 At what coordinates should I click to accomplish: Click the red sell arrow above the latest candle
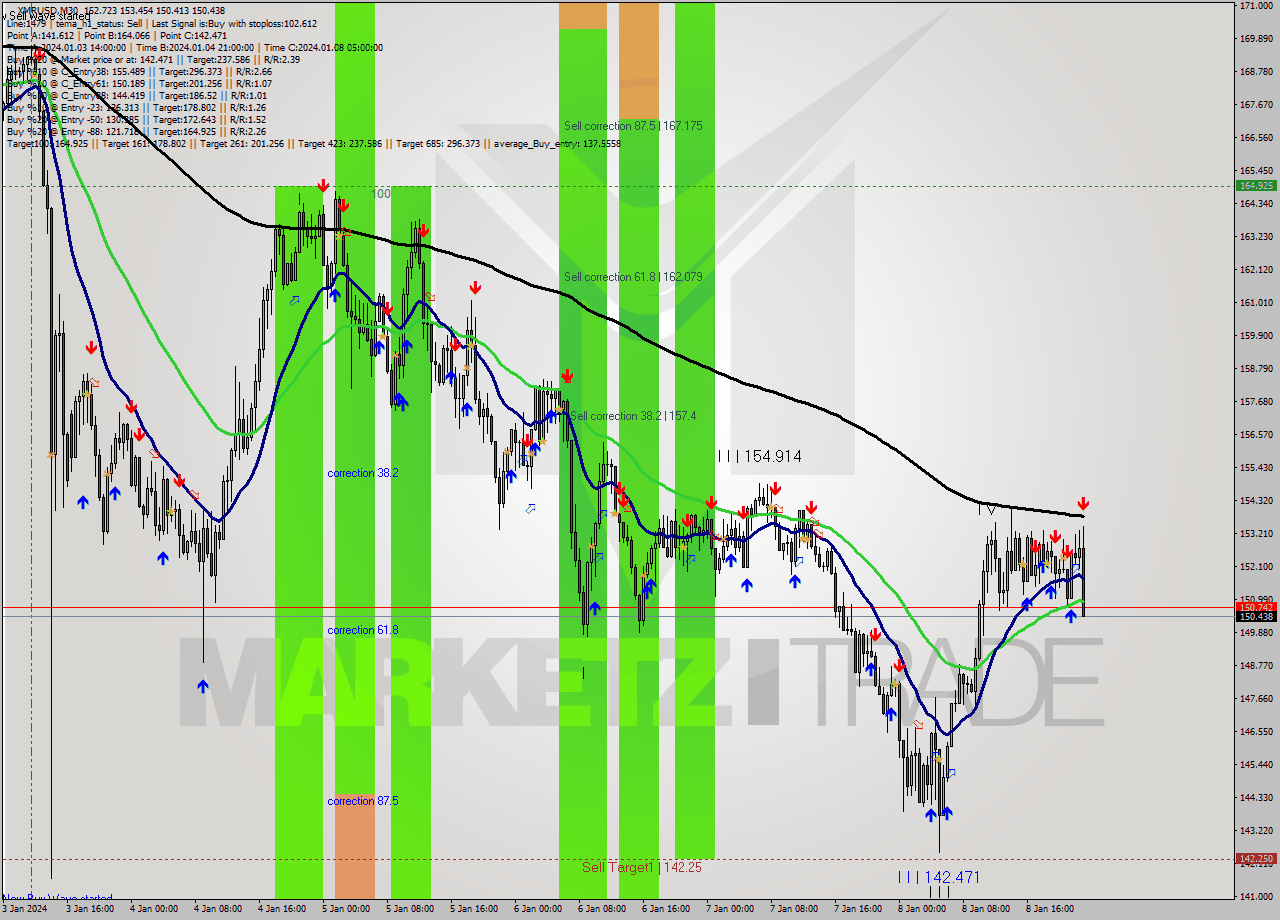pyautogui.click(x=1083, y=504)
